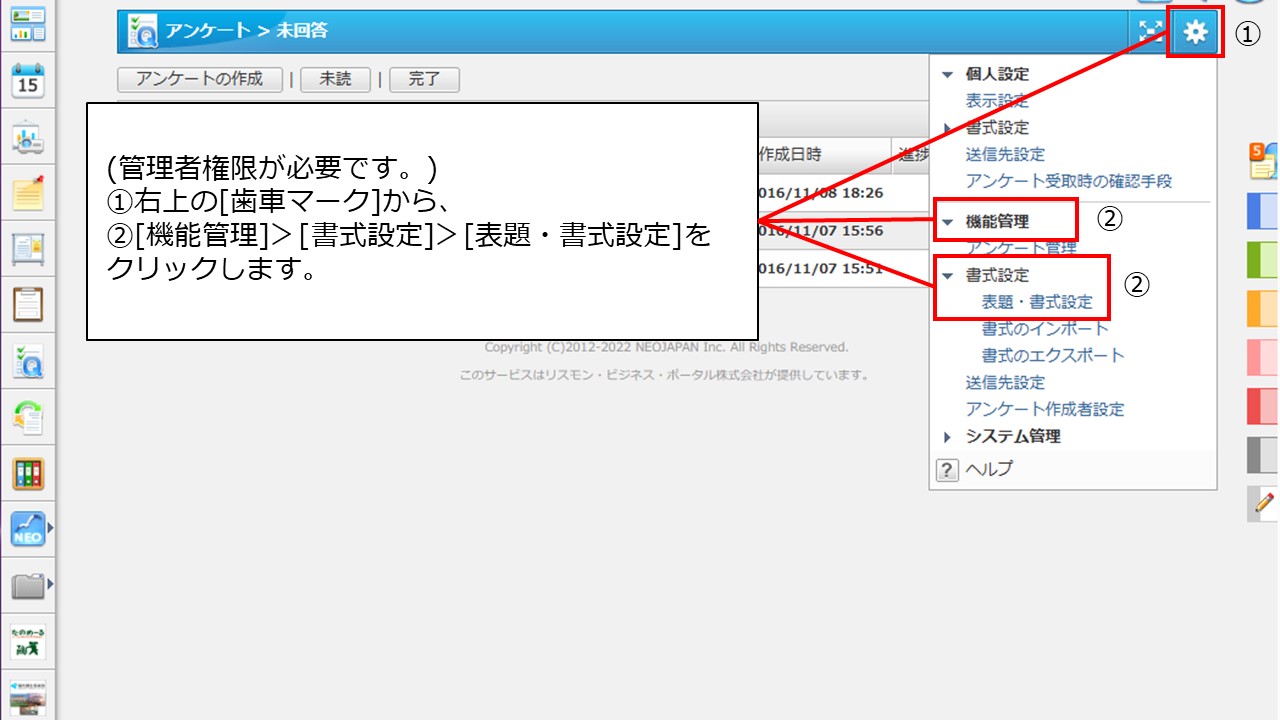Screen dimensions: 1280x720
Task: Launch the たのめーる shortcut icon
Action: pos(27,643)
